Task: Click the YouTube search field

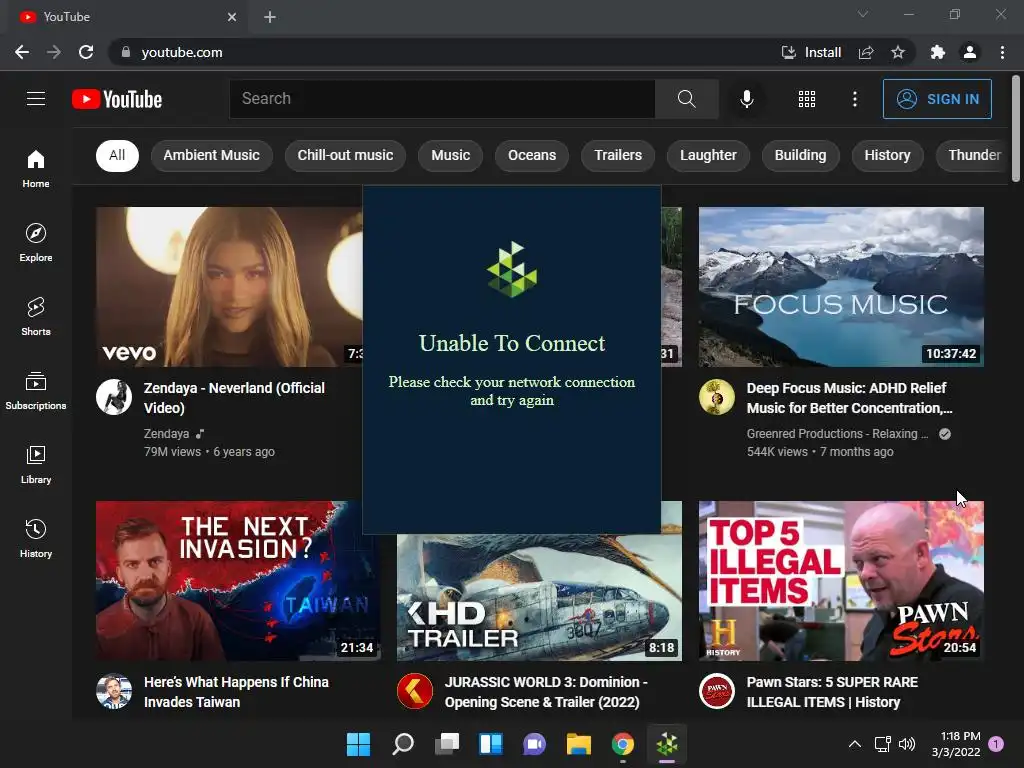Action: (x=442, y=99)
